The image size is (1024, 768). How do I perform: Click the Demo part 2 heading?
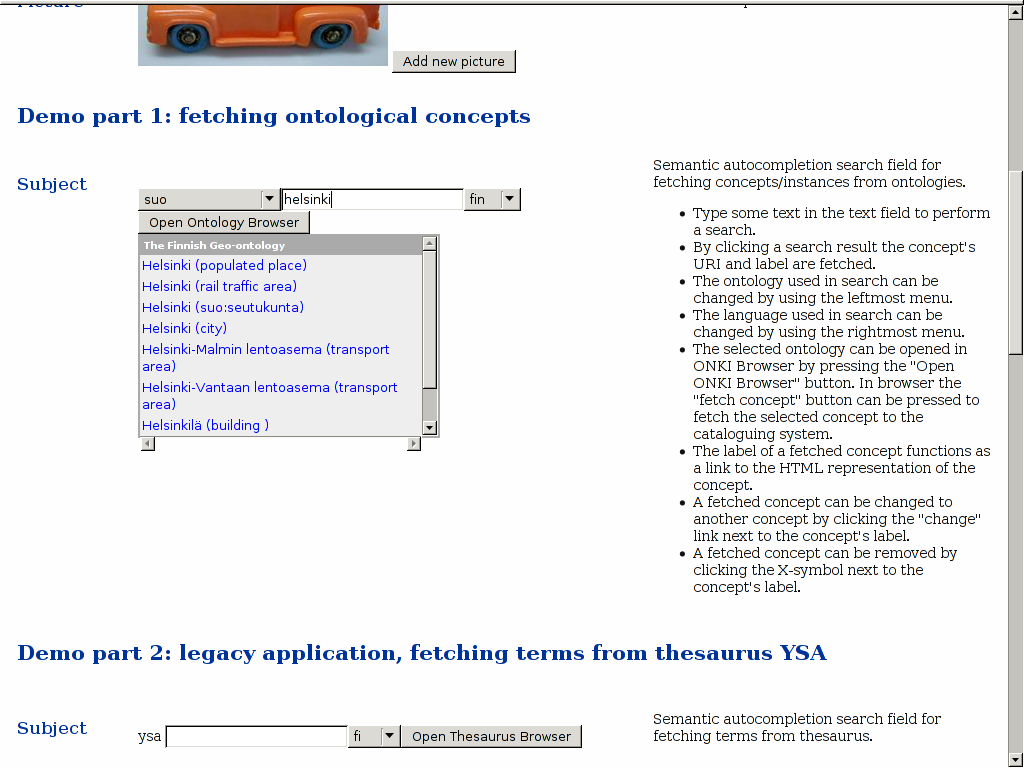point(422,653)
